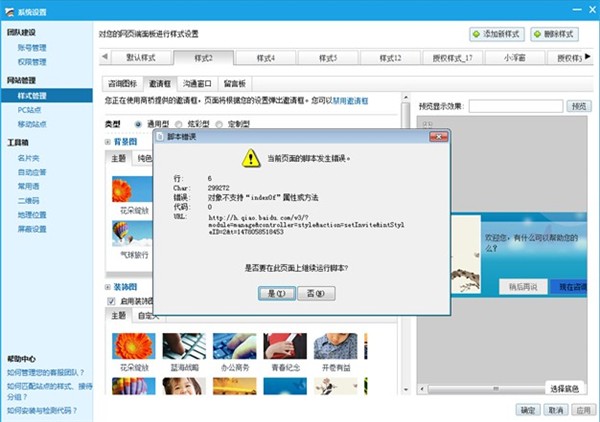Click the document icon in the script error dialog title

point(160,136)
